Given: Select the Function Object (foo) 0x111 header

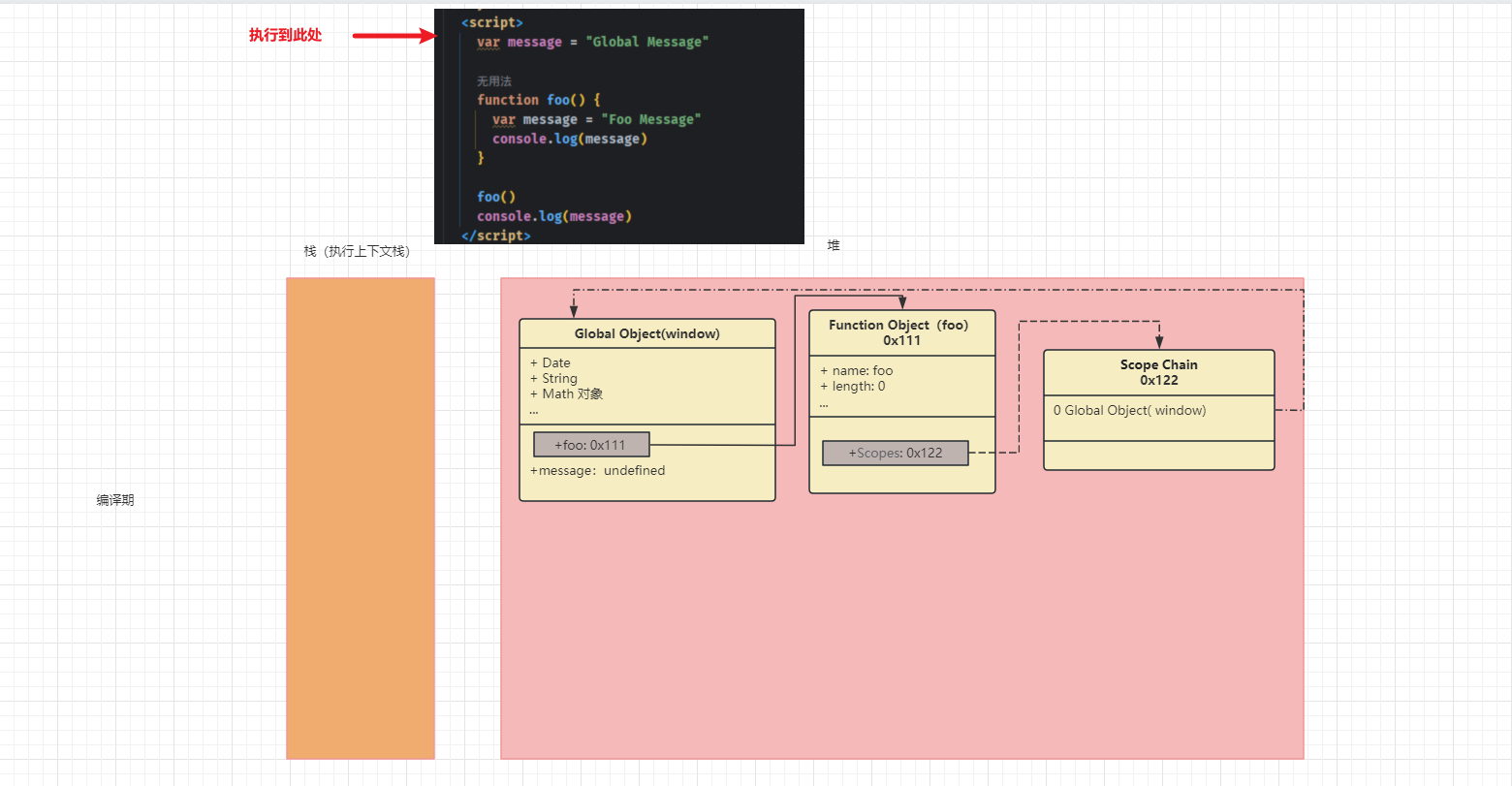Looking at the screenshot, I should [x=901, y=332].
